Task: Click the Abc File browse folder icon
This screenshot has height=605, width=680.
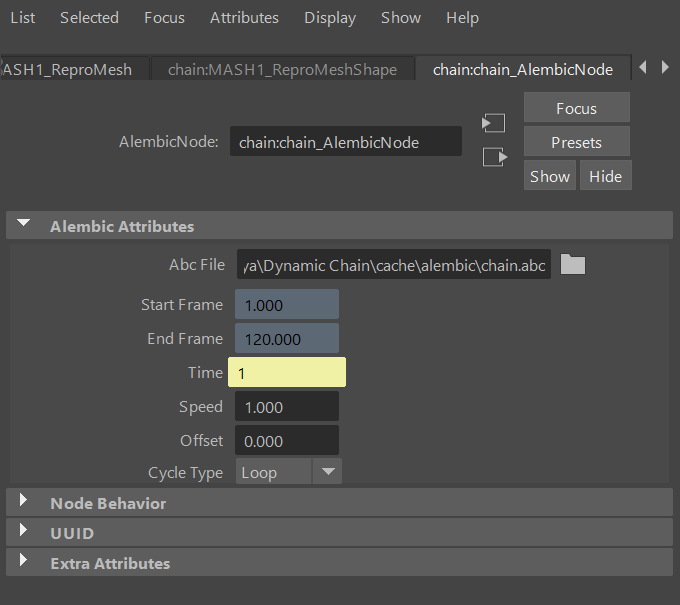Action: (572, 264)
